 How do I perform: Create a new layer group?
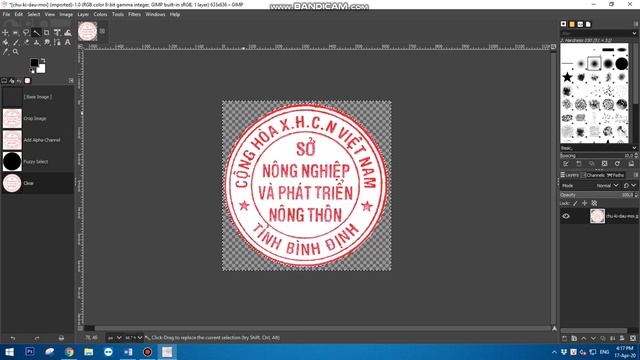click(x=574, y=338)
